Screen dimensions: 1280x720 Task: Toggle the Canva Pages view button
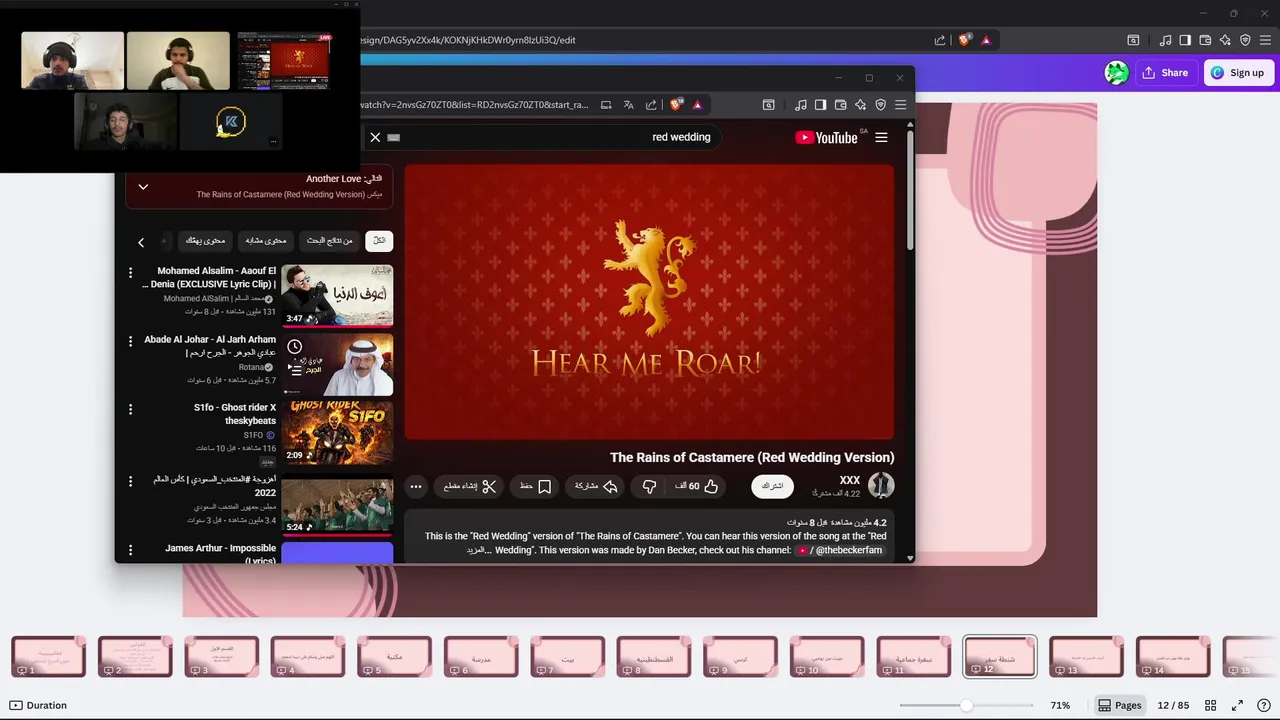(1120, 705)
